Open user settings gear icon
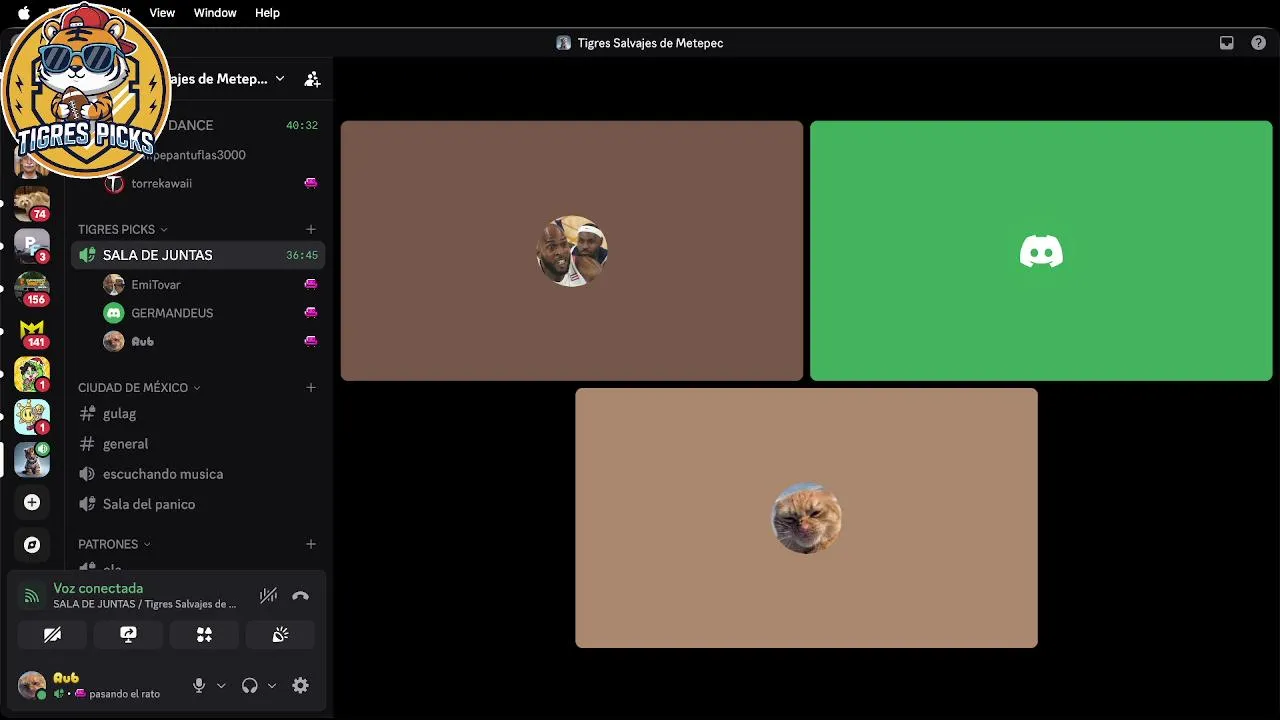1280x720 pixels. click(x=300, y=685)
